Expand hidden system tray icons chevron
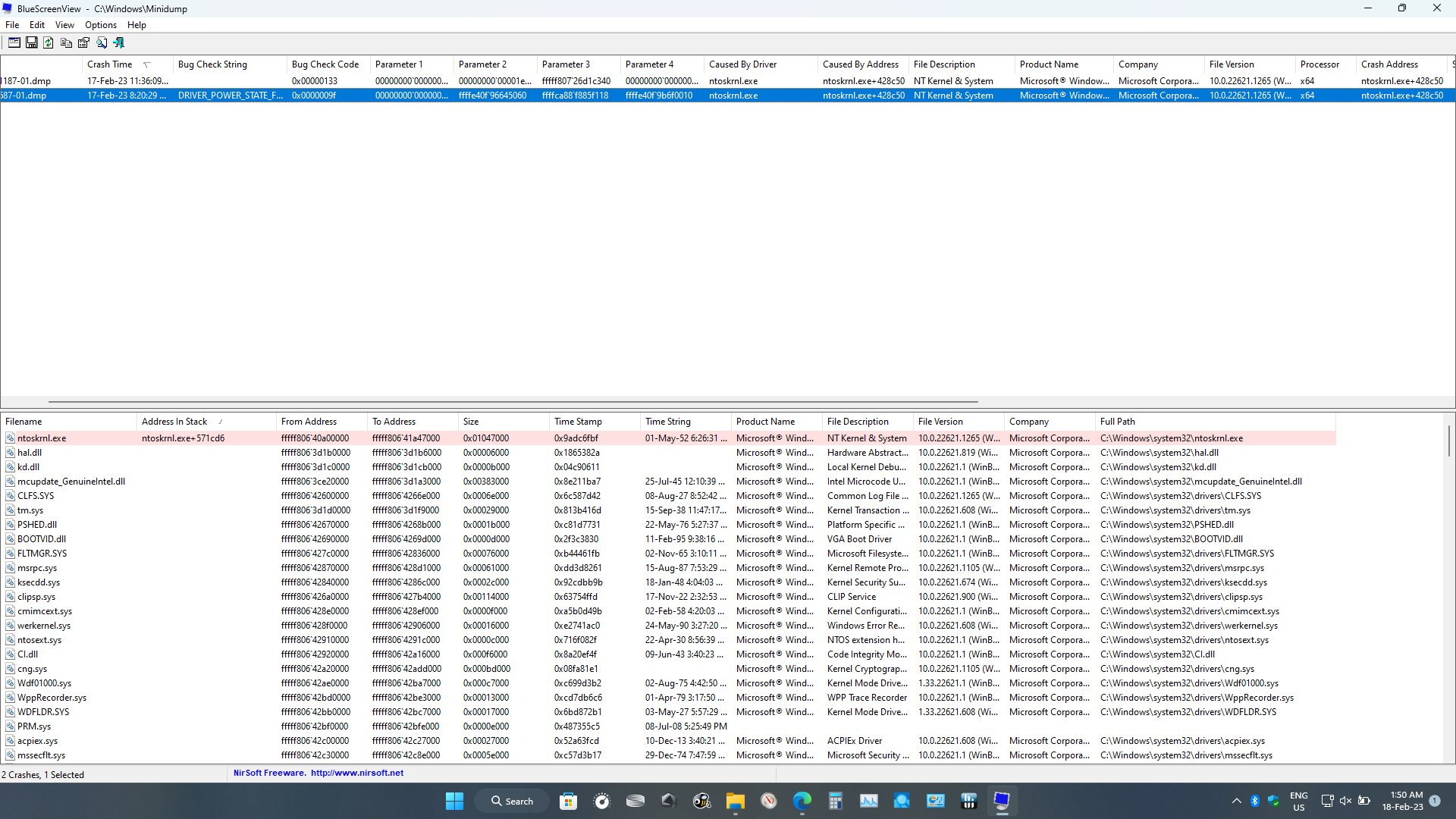1456x819 pixels. point(1236,801)
